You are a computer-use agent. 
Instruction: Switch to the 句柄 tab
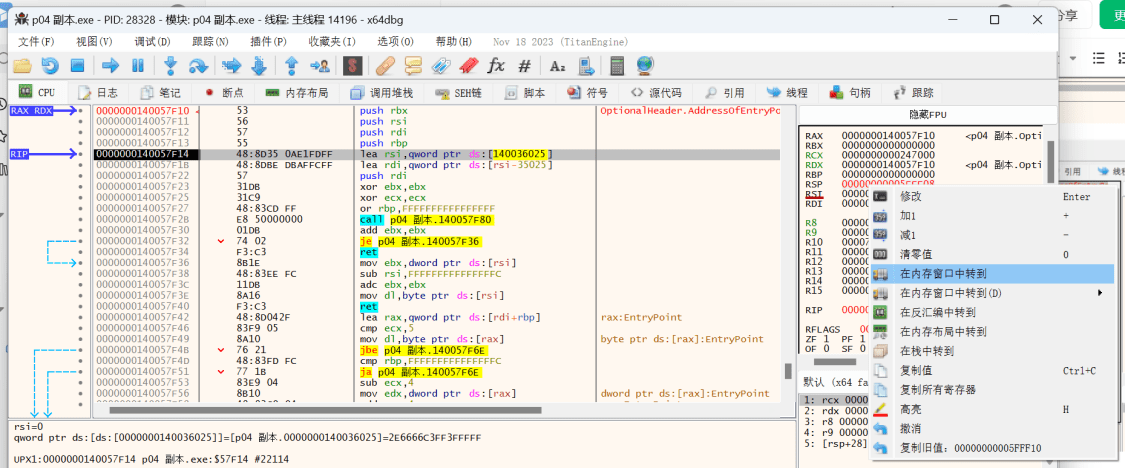pos(850,93)
